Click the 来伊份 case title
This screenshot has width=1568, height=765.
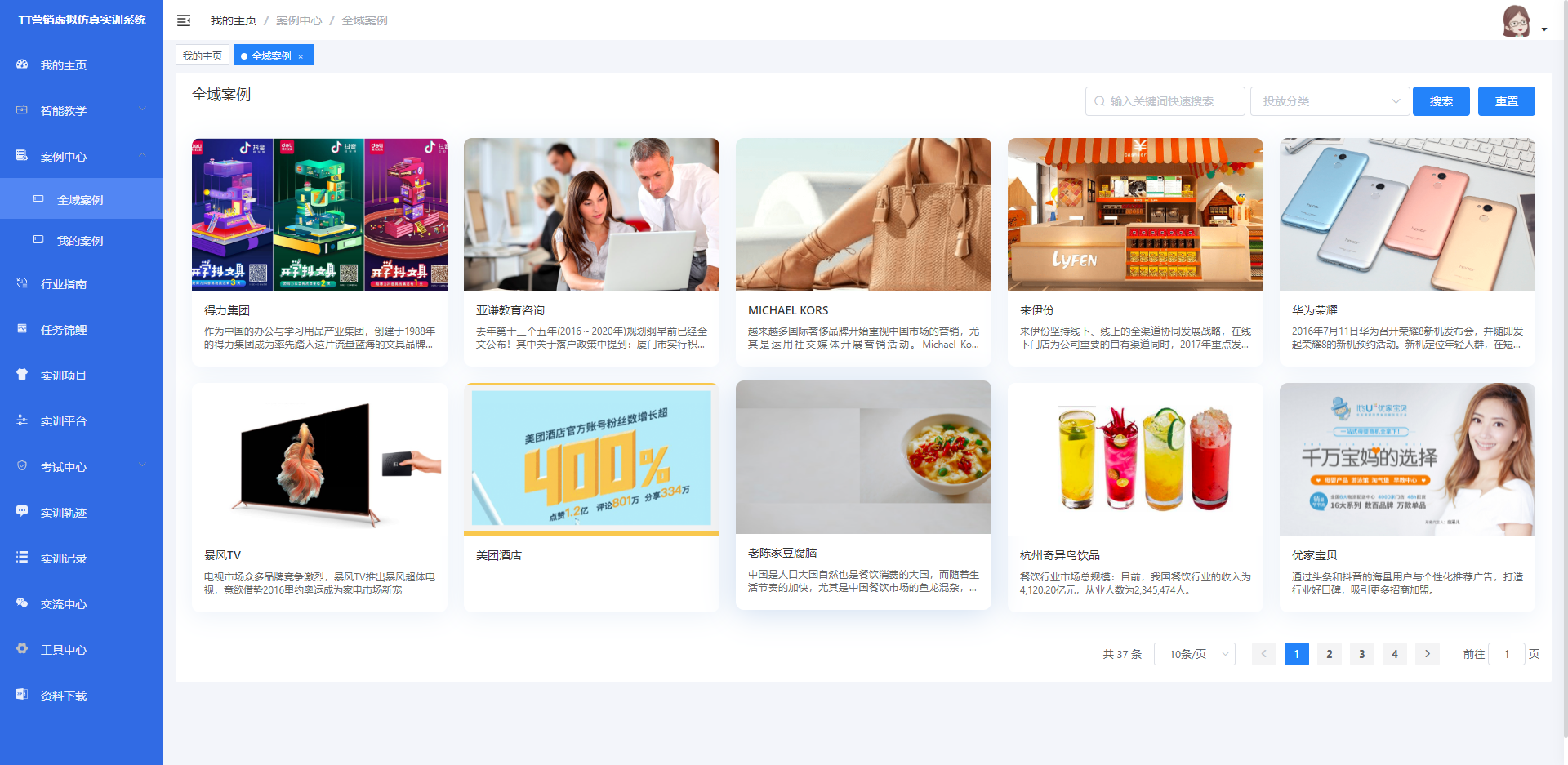click(x=1037, y=310)
